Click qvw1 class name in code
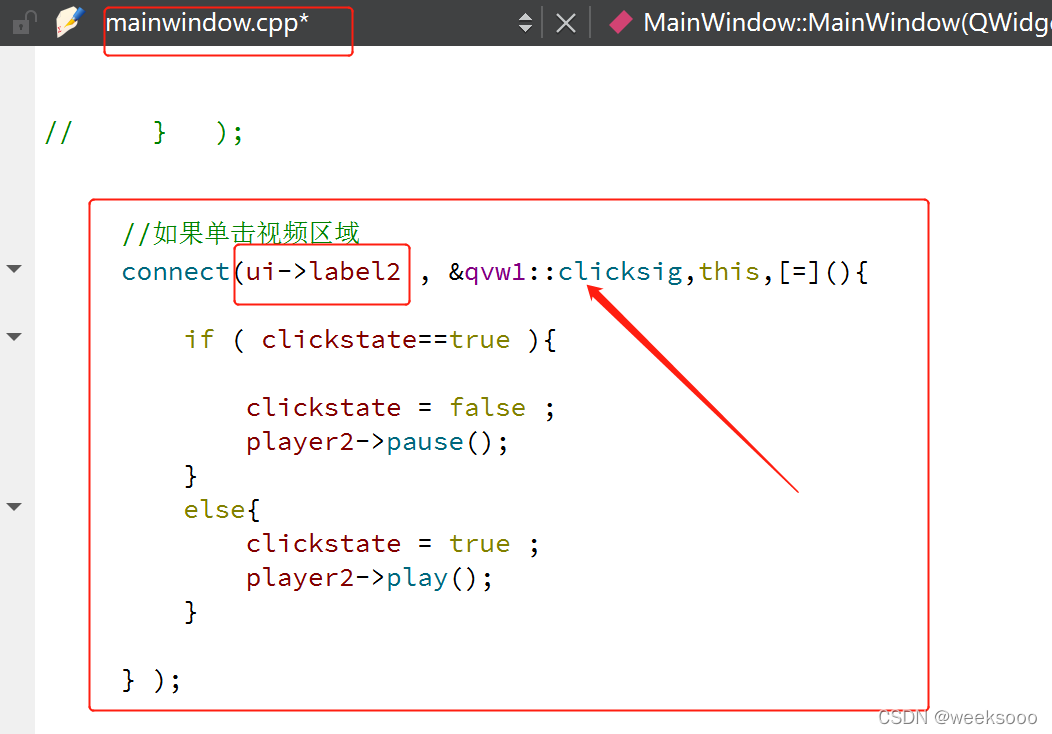Viewport: 1052px width, 734px height. click(495, 272)
